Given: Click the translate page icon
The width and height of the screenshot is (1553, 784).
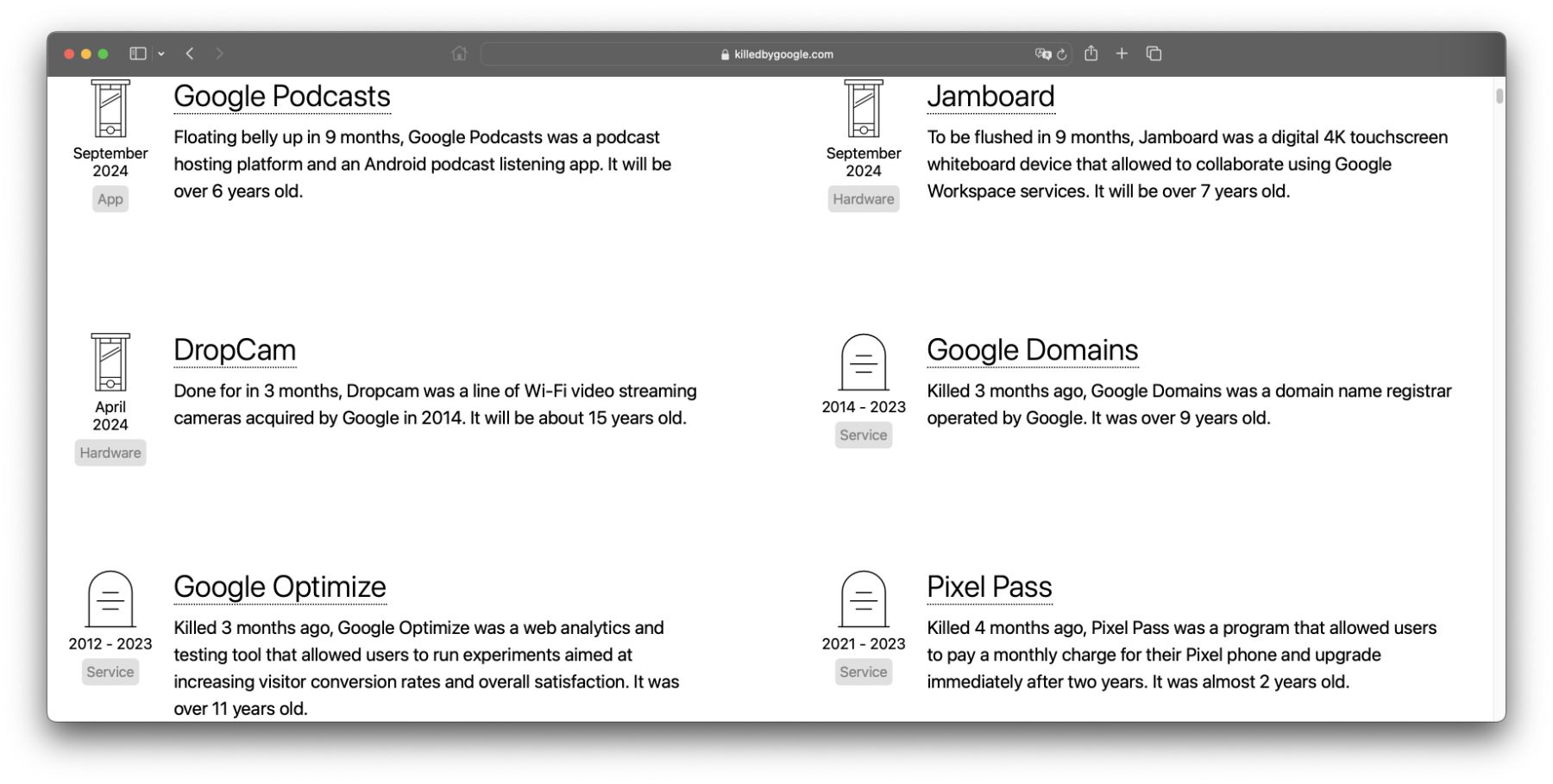Looking at the screenshot, I should 1042,53.
